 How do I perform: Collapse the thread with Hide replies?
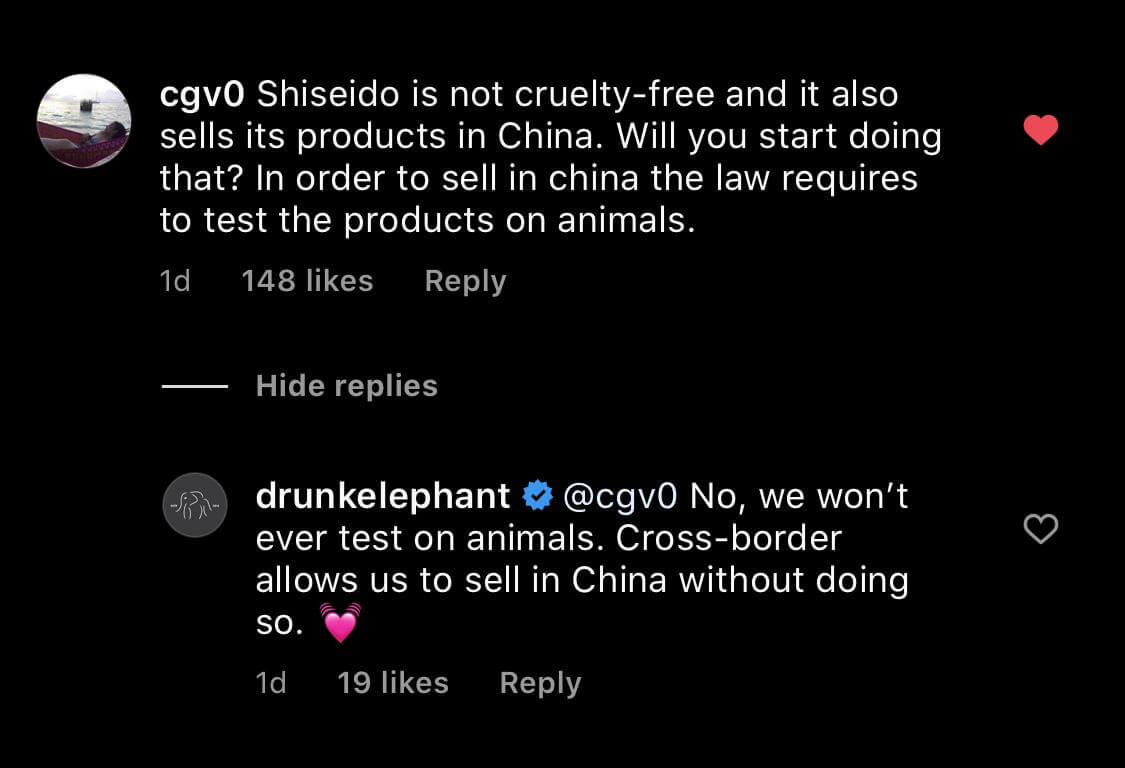pos(346,386)
